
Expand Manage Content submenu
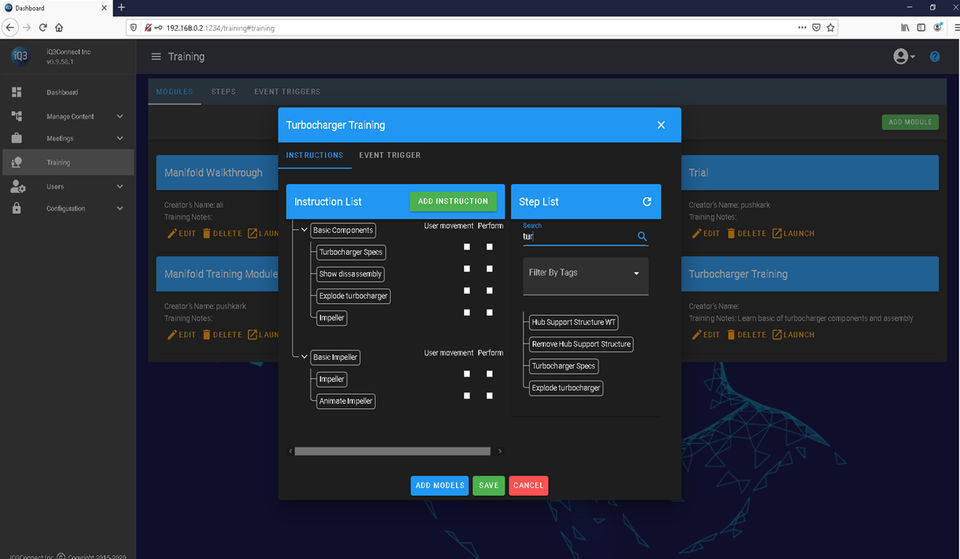click(119, 116)
